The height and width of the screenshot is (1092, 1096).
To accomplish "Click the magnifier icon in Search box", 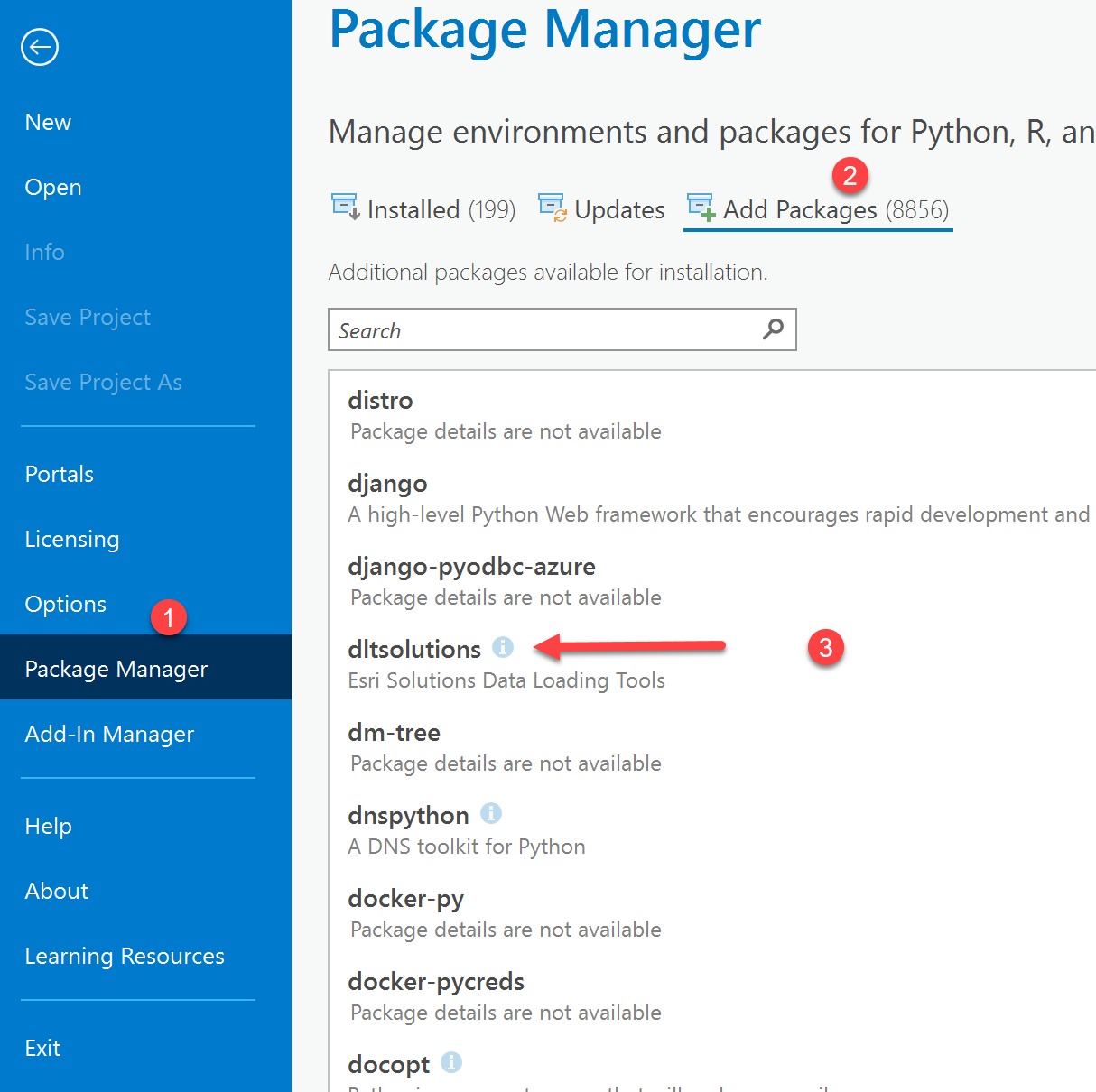I will click(773, 329).
